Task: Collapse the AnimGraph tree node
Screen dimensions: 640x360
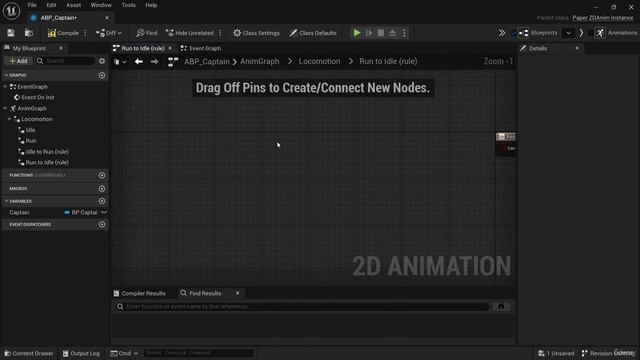Action: [5, 109]
